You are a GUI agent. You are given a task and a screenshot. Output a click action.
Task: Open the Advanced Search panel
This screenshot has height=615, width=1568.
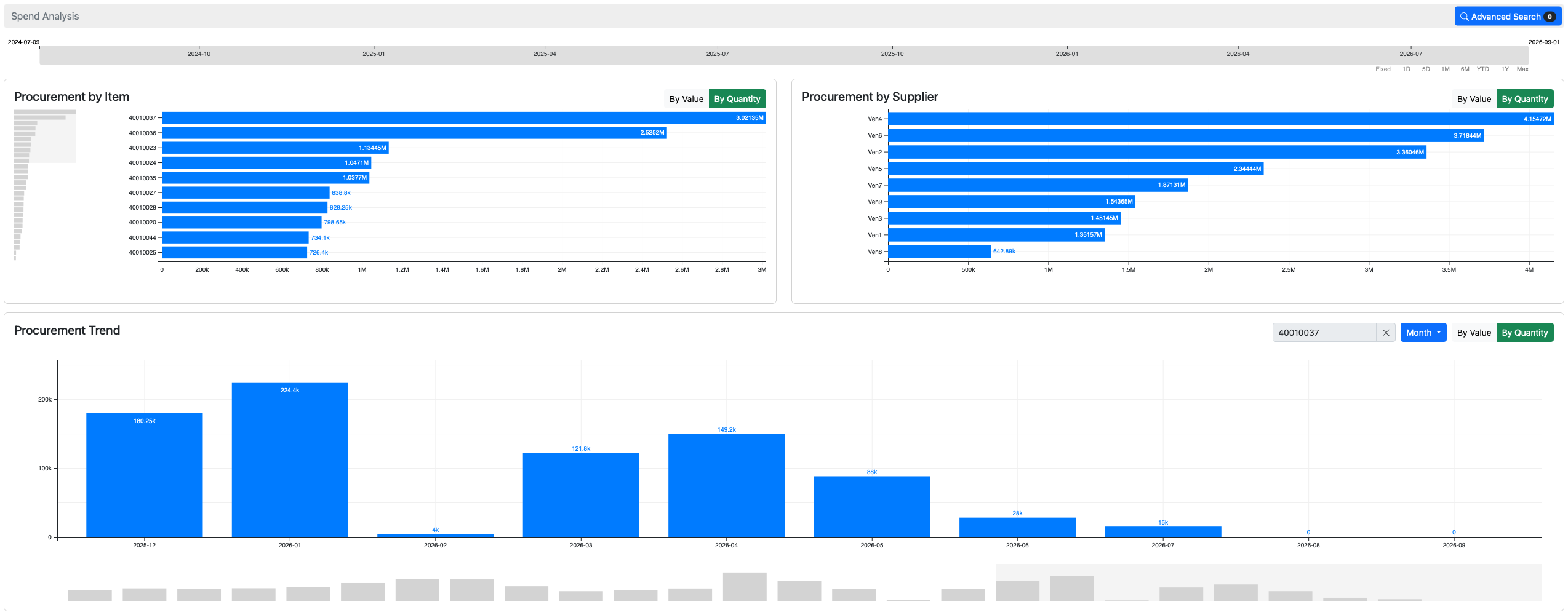coord(1508,17)
